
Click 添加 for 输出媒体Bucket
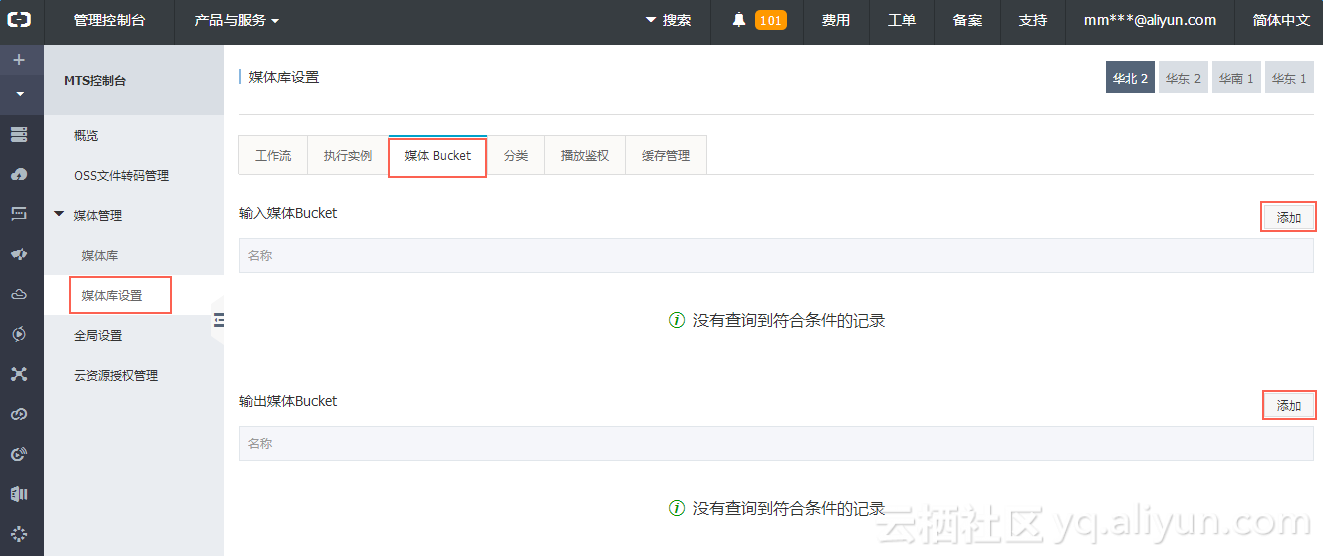click(1289, 405)
